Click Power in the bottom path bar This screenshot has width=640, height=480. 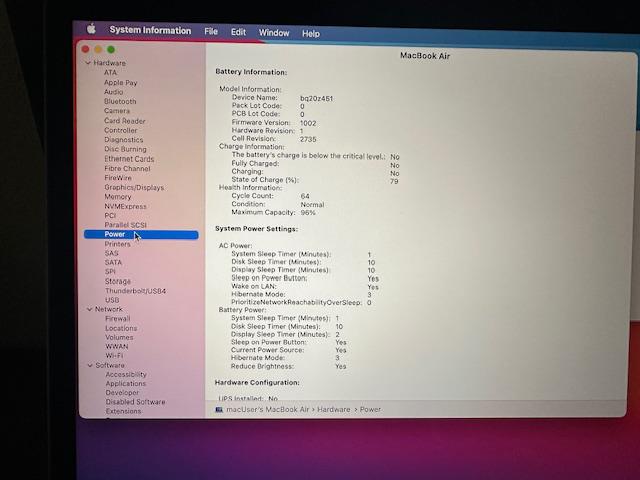click(x=370, y=409)
